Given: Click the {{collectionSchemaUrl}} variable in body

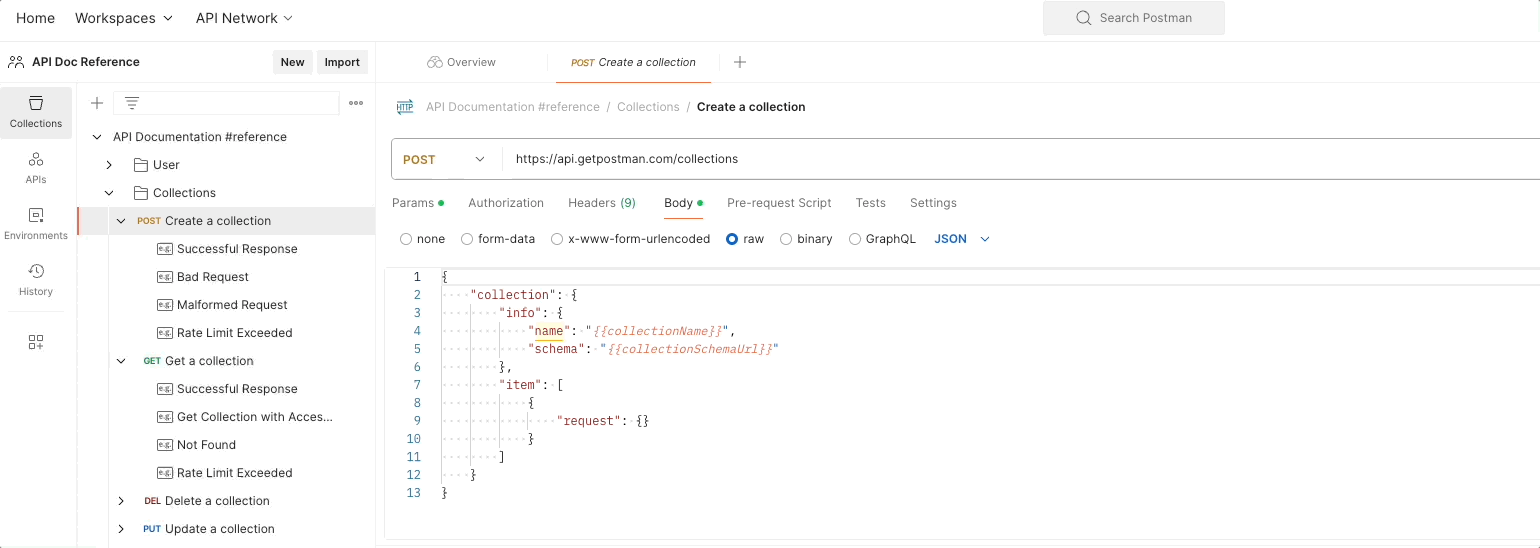Looking at the screenshot, I should point(689,349).
